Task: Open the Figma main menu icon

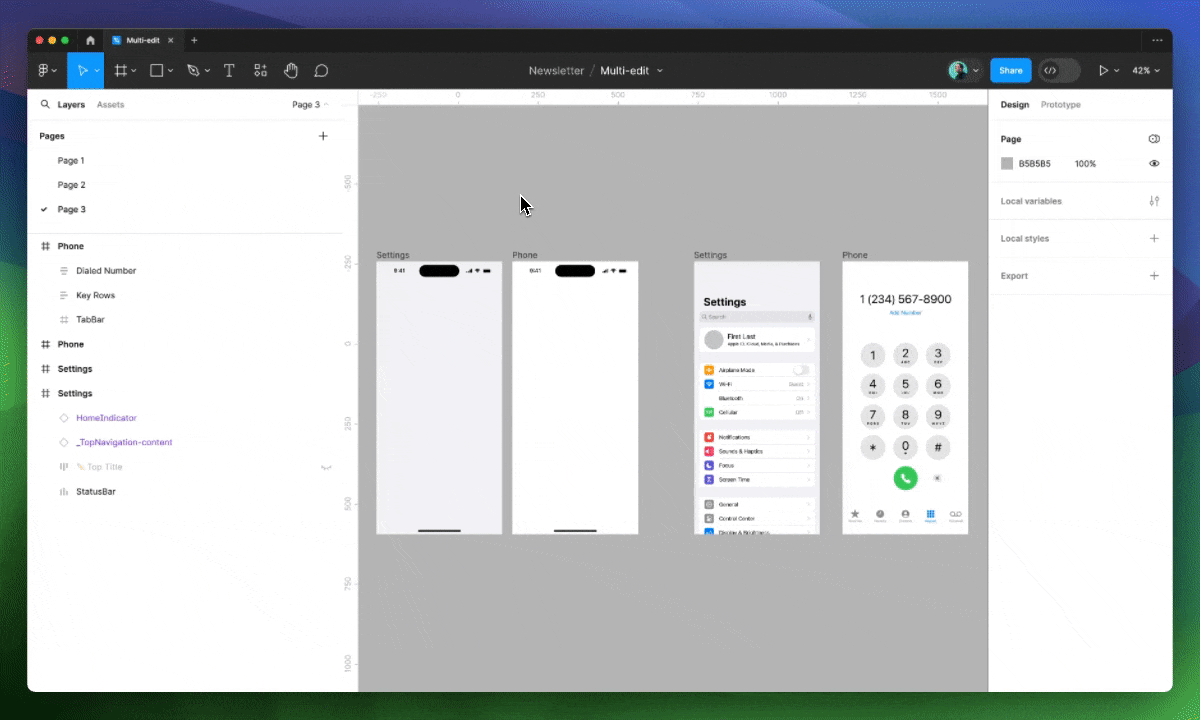Action: click(x=44, y=71)
